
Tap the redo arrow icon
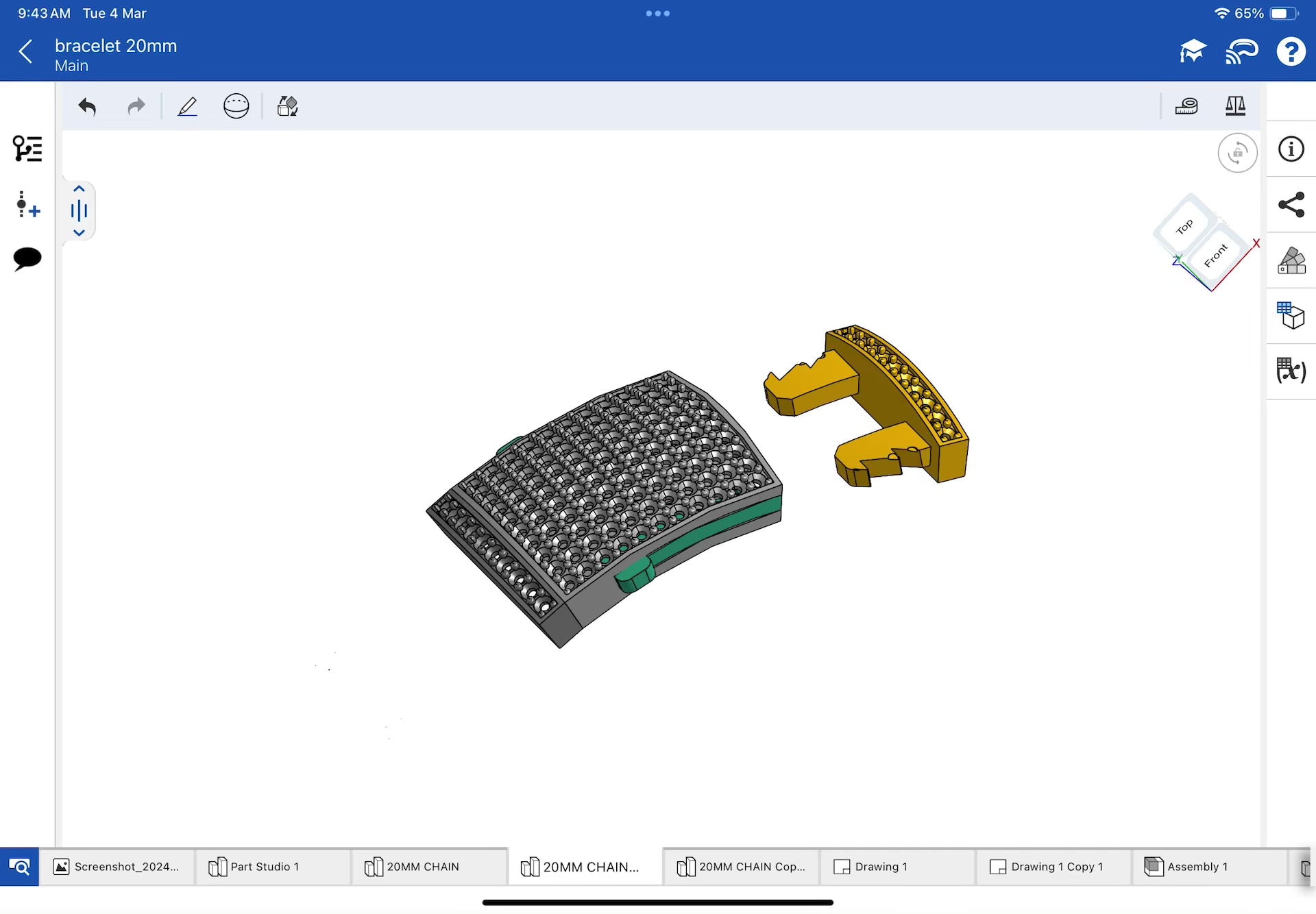point(136,106)
